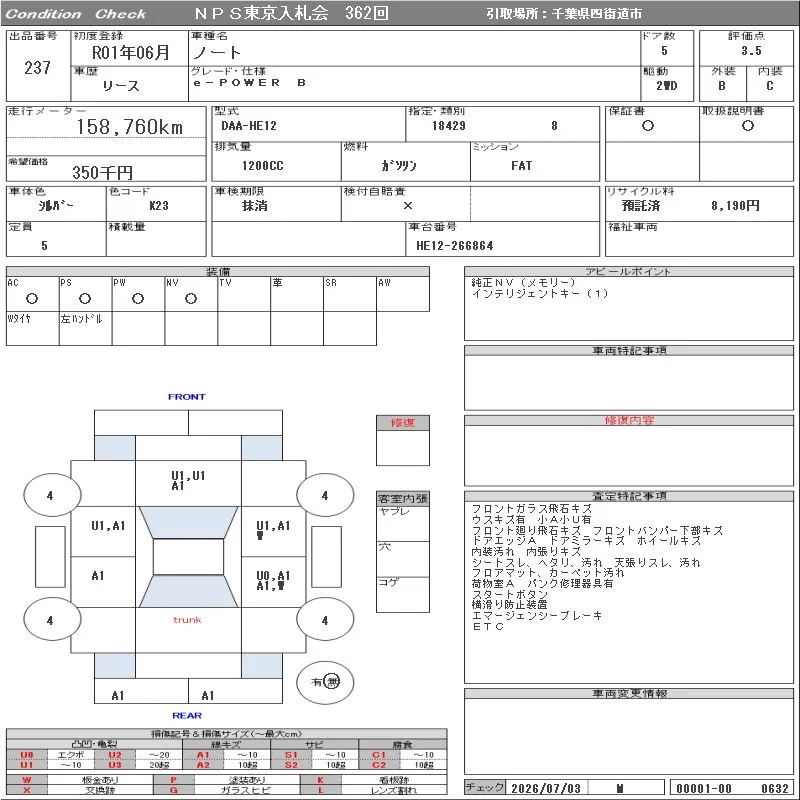Image resolution: width=800 pixels, height=800 pixels.
Task: Select the mileage '158,760km'
Action: coord(130,127)
